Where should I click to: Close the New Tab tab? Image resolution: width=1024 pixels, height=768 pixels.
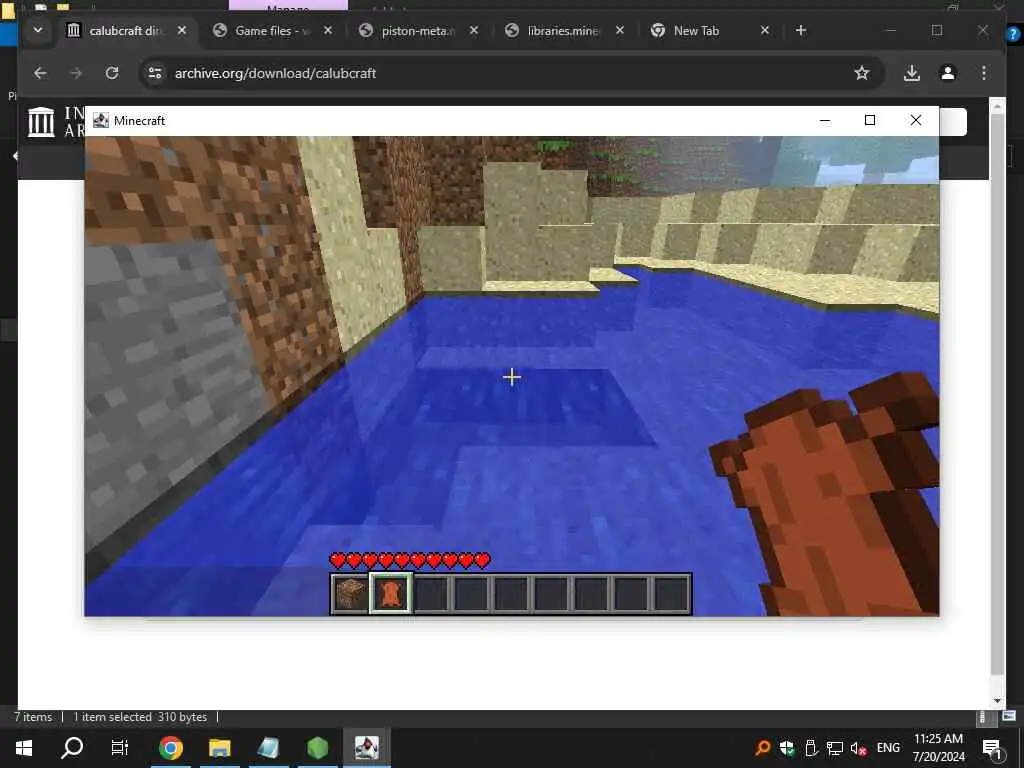pos(765,31)
